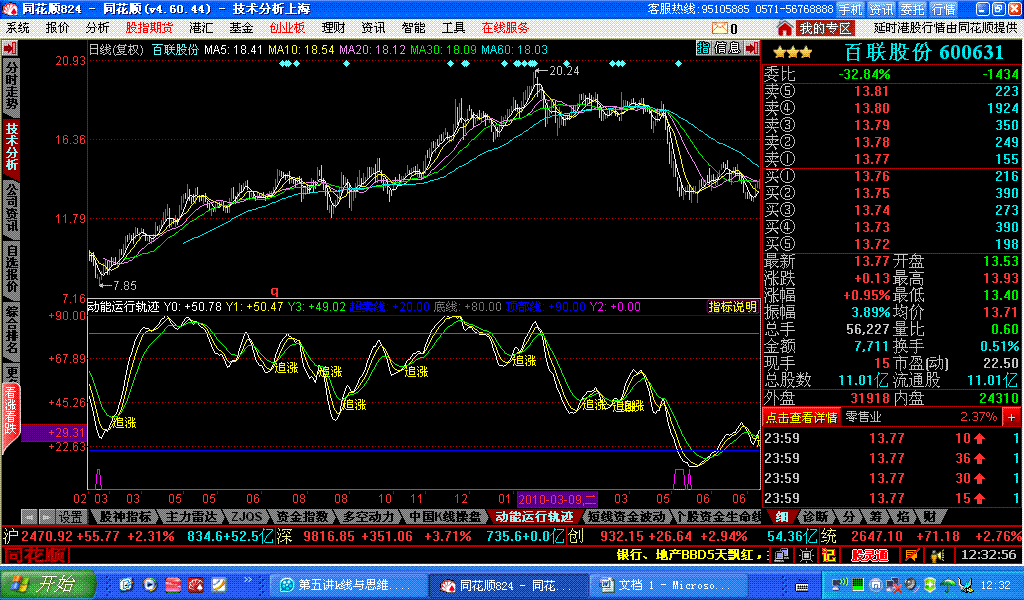
Task: Open the 同花顺 quick launch icon
Action: click(x=196, y=584)
